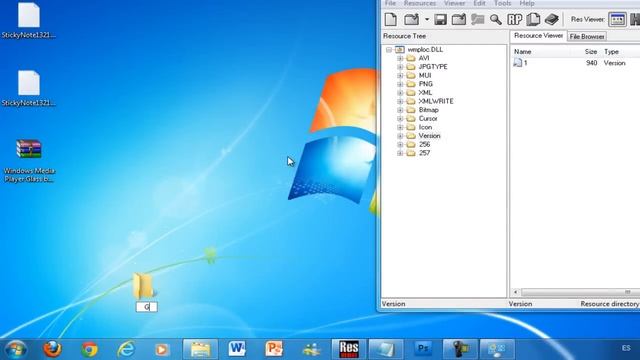
Task: Click the Search magnifier icon
Action: pos(496,19)
